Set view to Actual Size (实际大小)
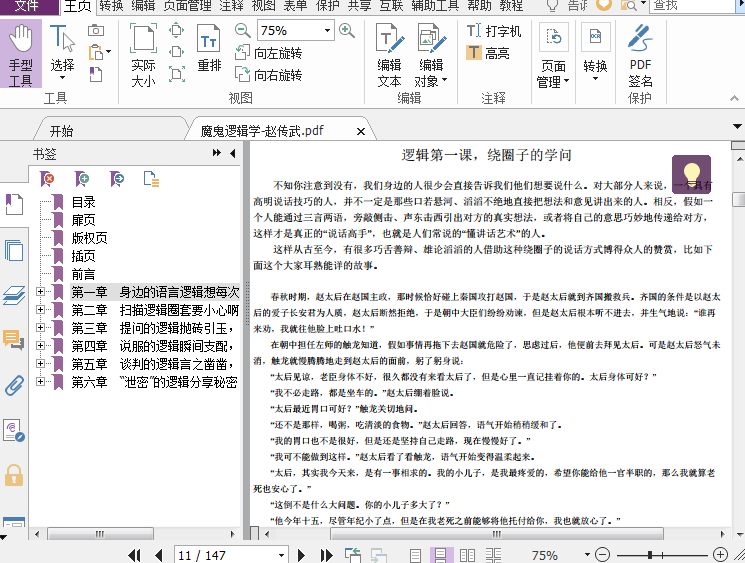 (x=143, y=55)
